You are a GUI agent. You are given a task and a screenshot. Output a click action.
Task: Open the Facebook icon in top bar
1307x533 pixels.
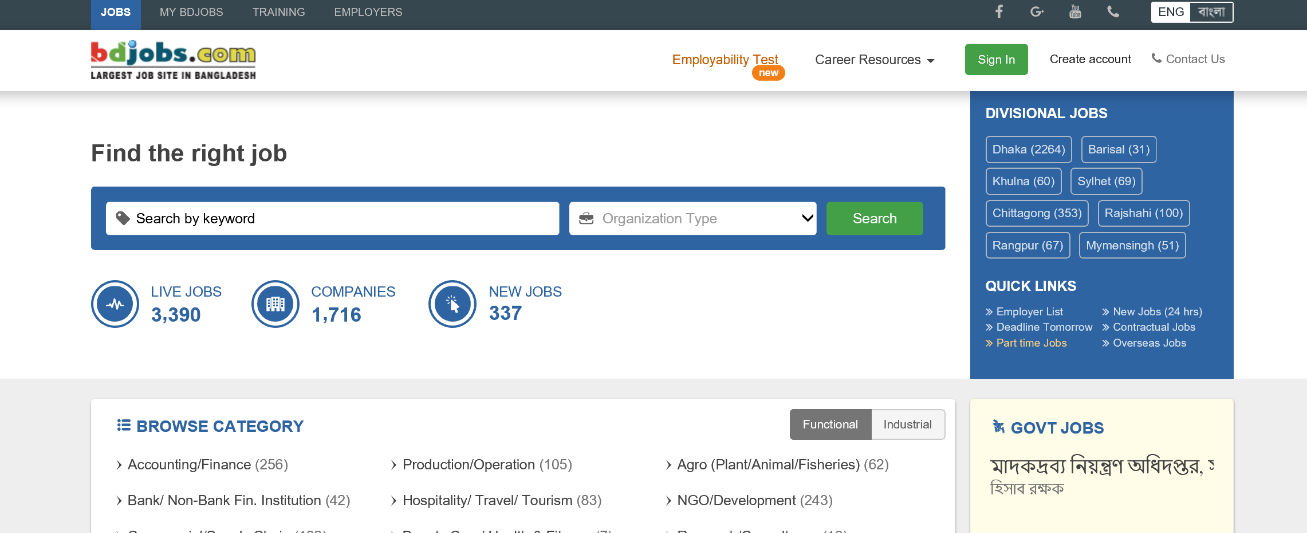click(999, 12)
